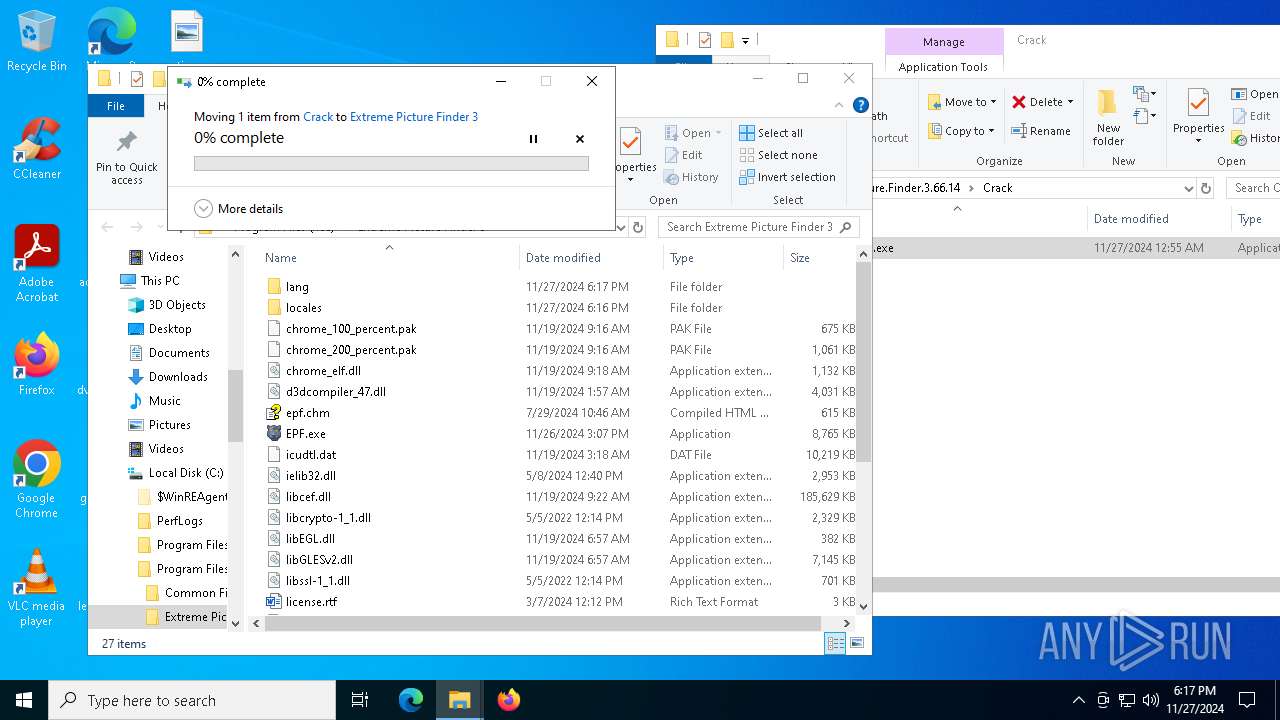Select PerfLogs folder in tree
The width and height of the screenshot is (1280, 720).
tap(180, 521)
